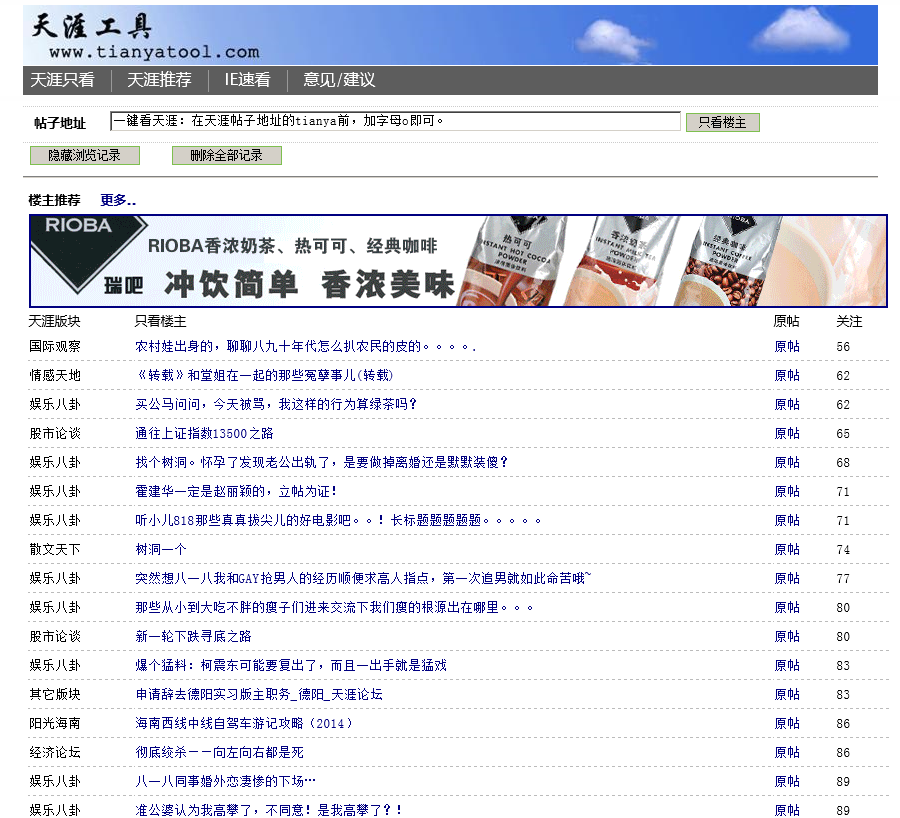The width and height of the screenshot is (900, 818).
Task: Click the 楼主推荐 heading
Action: [55, 200]
